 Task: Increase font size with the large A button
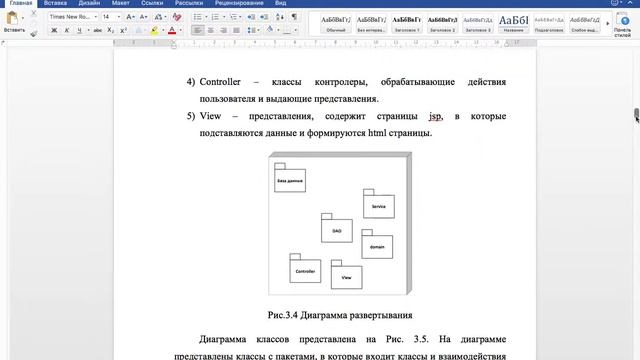click(130, 17)
